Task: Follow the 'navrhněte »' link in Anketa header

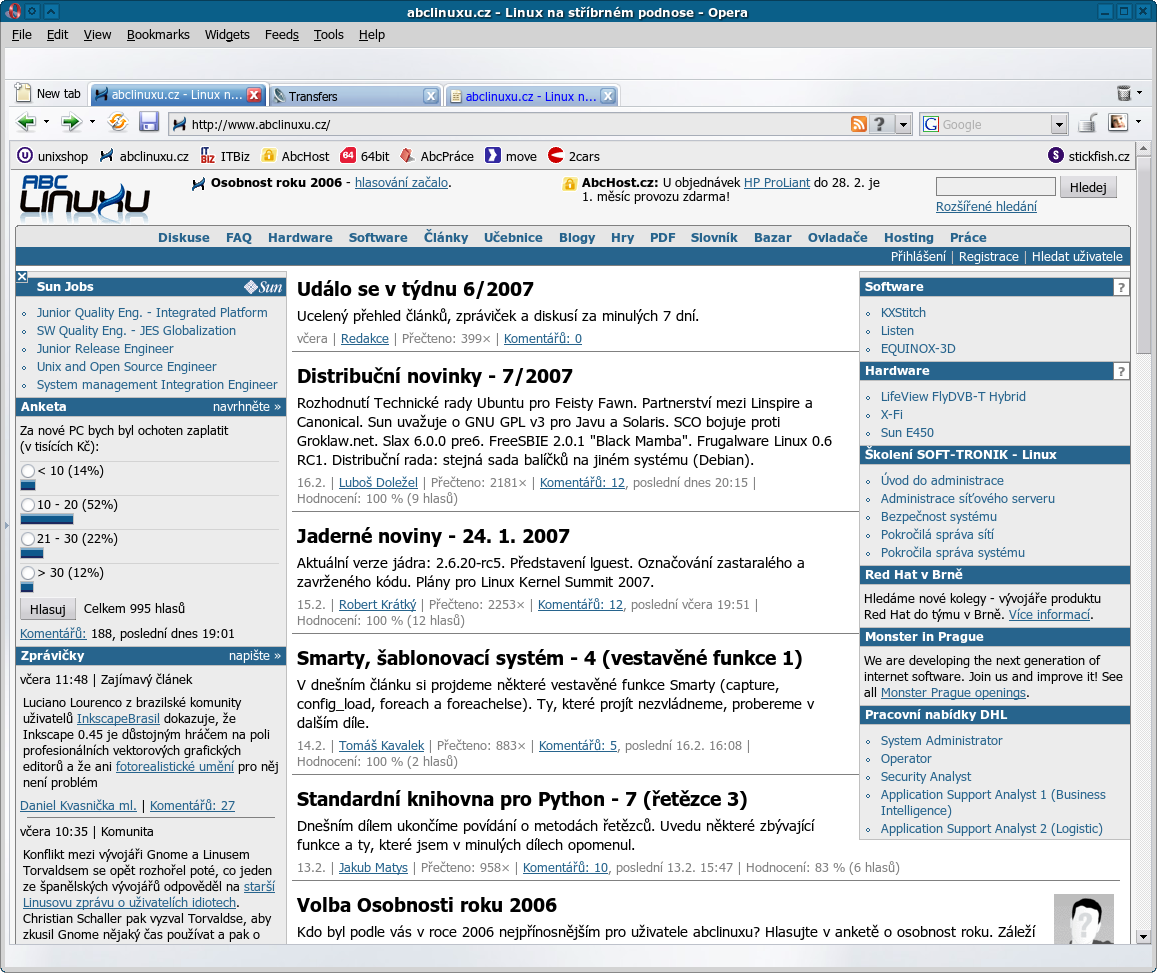Action: click(246, 406)
